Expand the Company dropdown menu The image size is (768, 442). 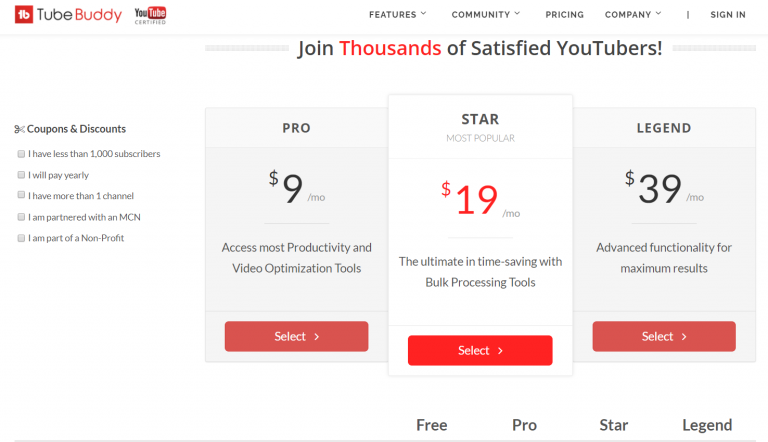pyautogui.click(x=633, y=15)
